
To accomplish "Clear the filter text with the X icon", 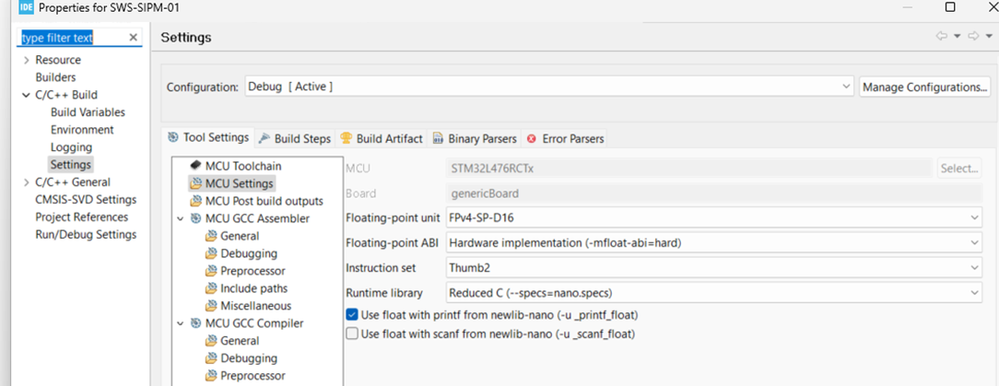I will (x=133, y=38).
